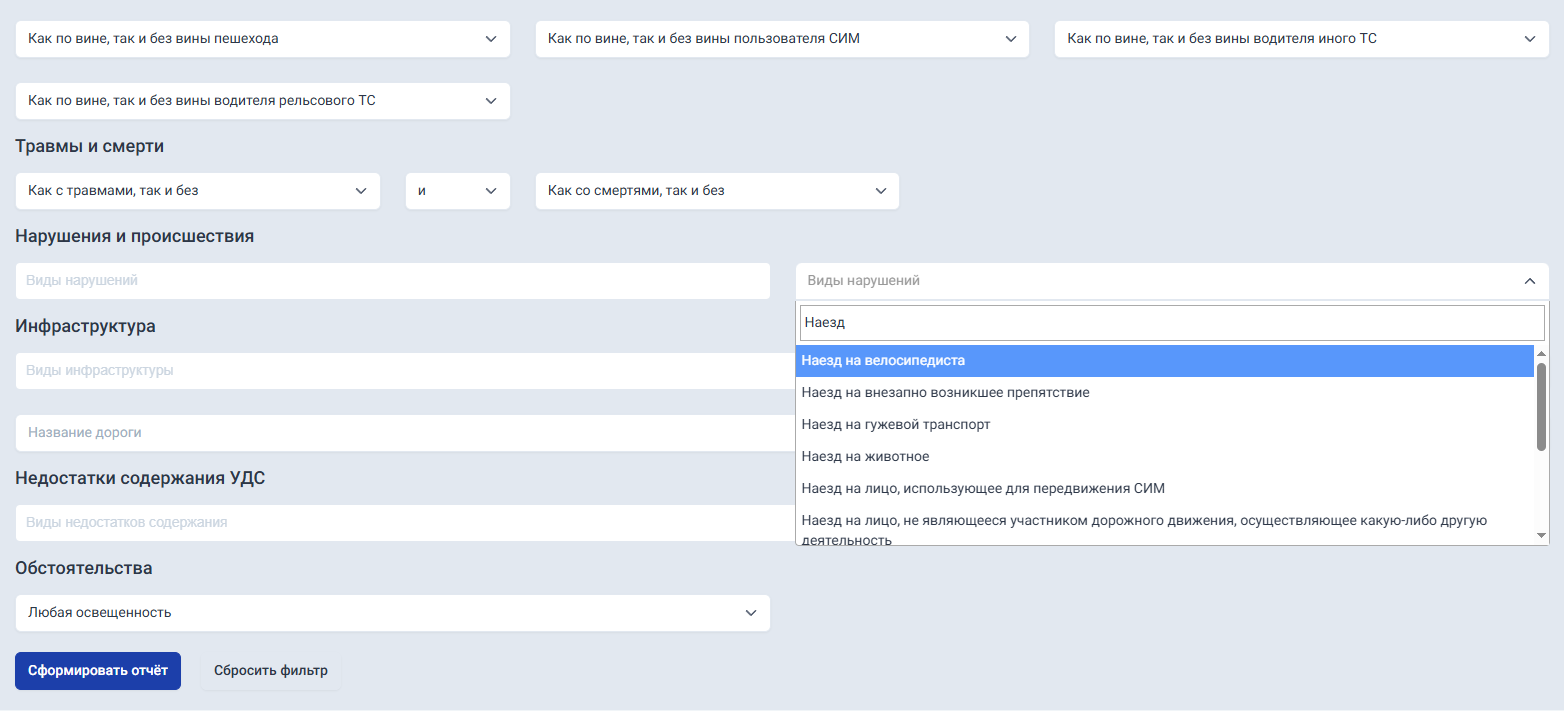Click the left 'Виды нарушений' input field
This screenshot has width=1564, height=711.
(x=392, y=281)
